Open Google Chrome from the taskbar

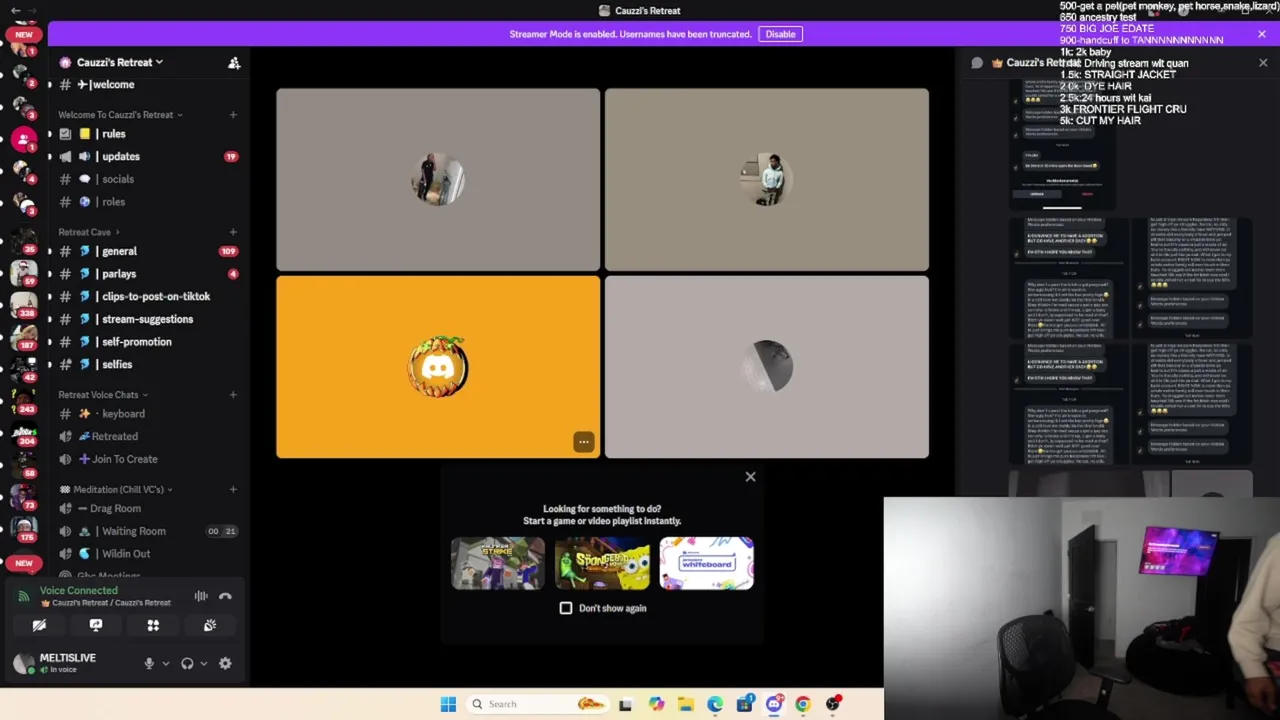coord(802,704)
